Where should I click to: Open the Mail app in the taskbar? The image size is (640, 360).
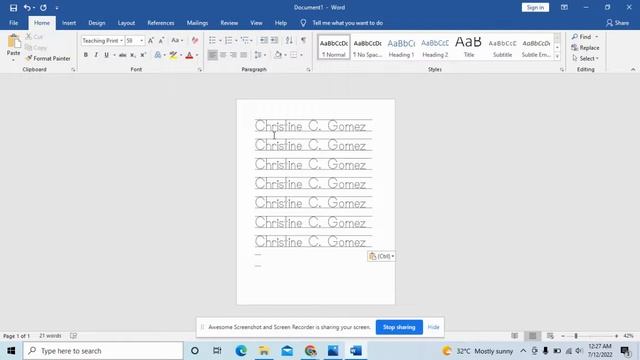click(x=287, y=351)
